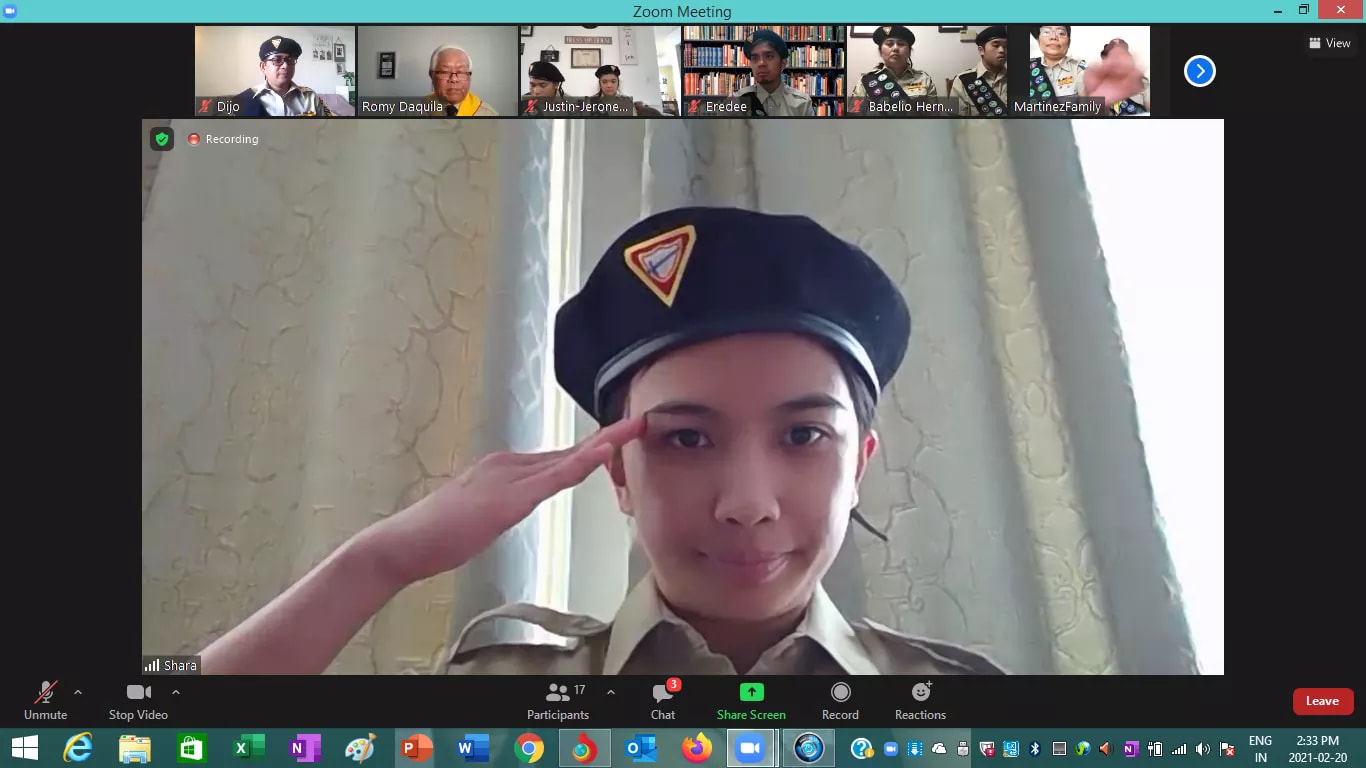The height and width of the screenshot is (768, 1366).
Task: Select Romy Daquila's video thumbnail
Action: tap(437, 71)
